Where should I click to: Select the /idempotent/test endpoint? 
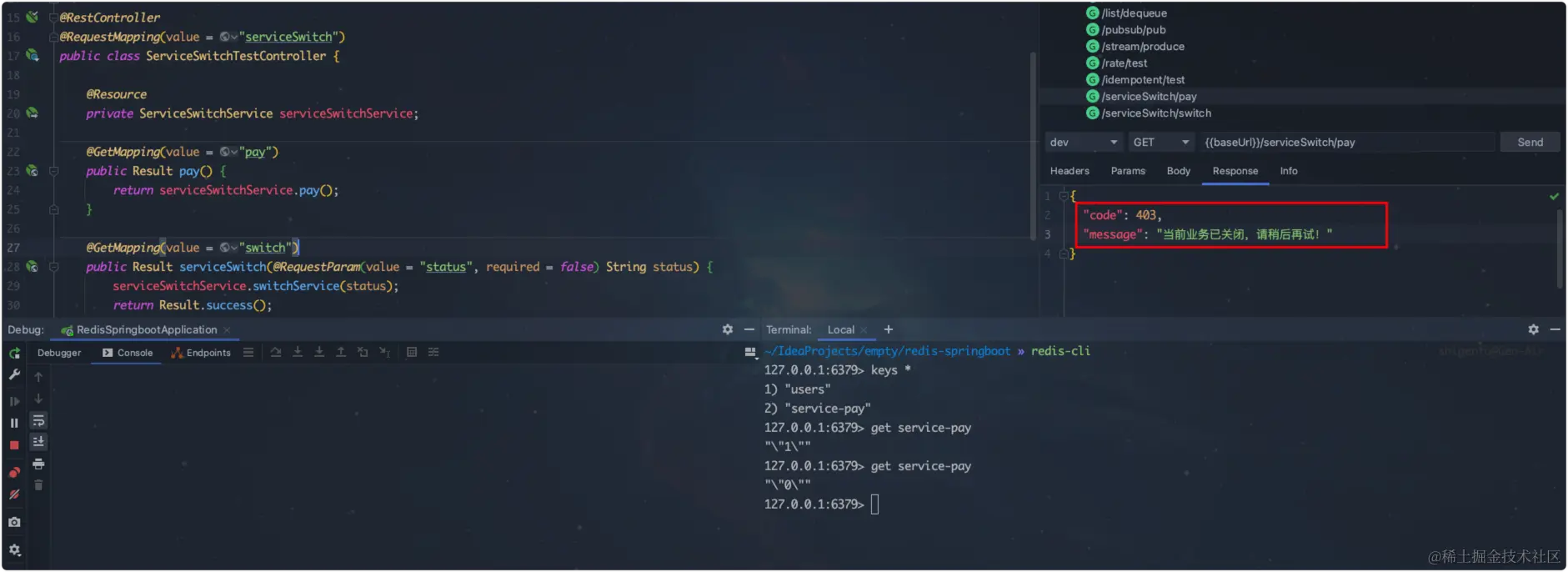pyautogui.click(x=1135, y=79)
